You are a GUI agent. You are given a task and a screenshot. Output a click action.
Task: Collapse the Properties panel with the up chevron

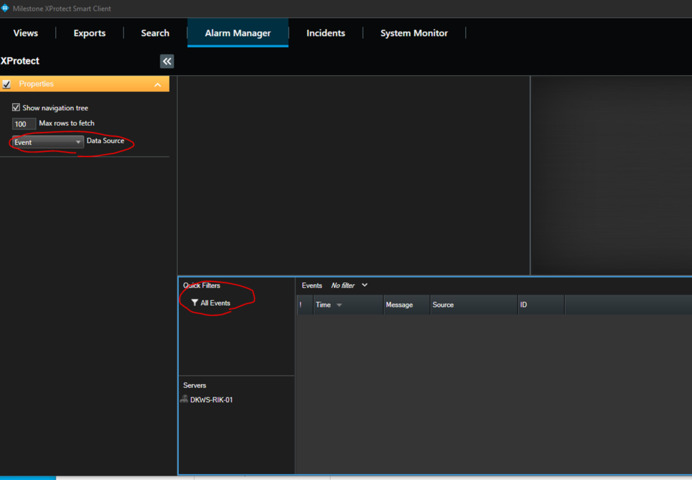157,85
